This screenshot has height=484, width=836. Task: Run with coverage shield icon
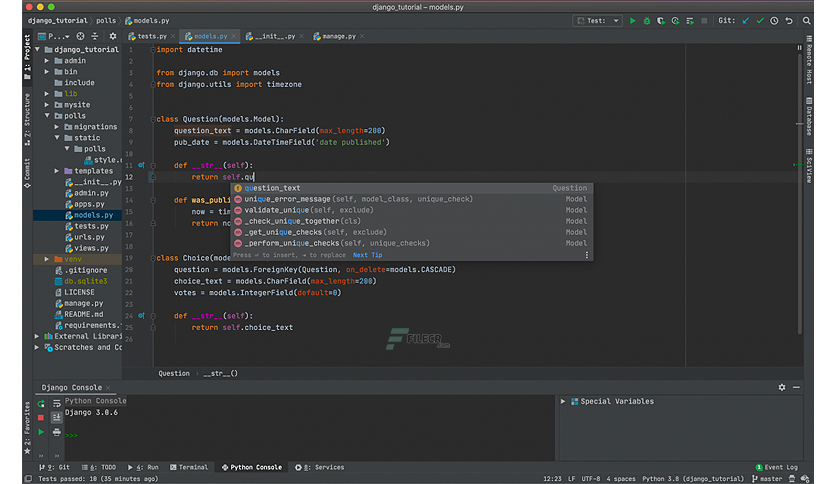pos(661,21)
